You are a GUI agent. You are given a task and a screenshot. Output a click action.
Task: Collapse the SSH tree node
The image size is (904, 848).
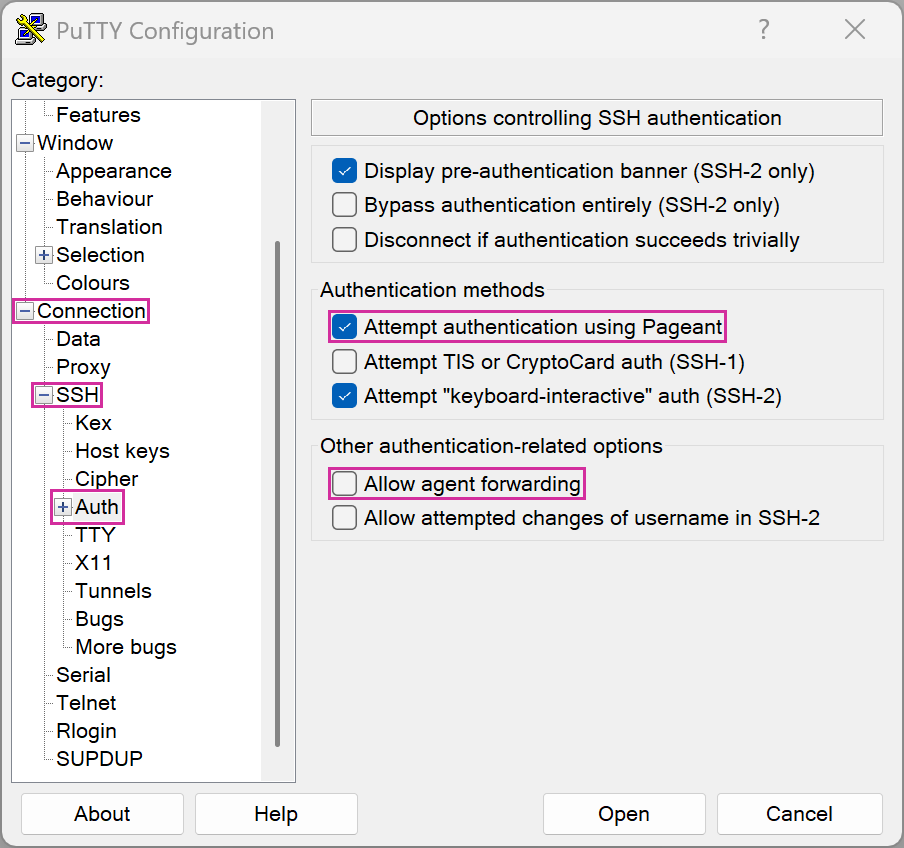44,395
